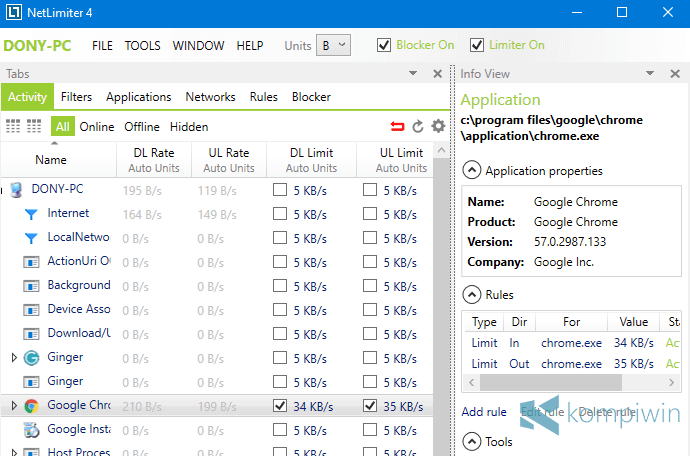Open the settings gear icon in Activity toolbar
Viewport: 690px width, 456px height.
point(438,126)
